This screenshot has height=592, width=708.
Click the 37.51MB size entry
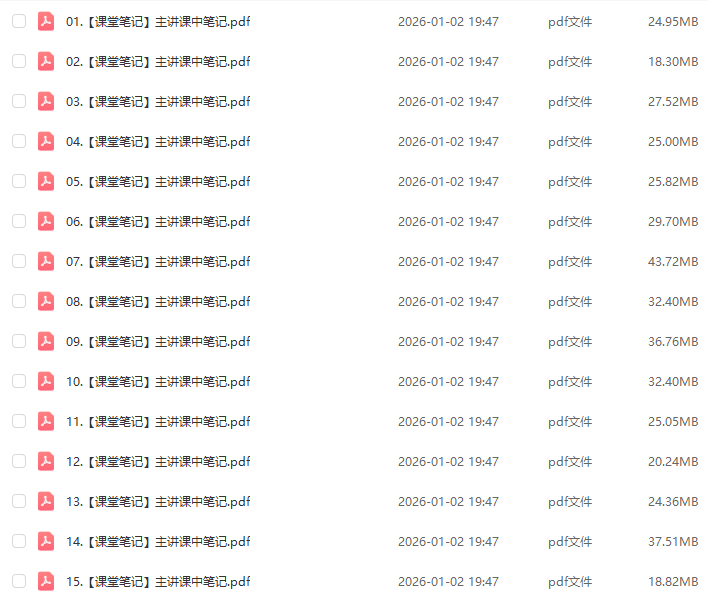point(673,541)
